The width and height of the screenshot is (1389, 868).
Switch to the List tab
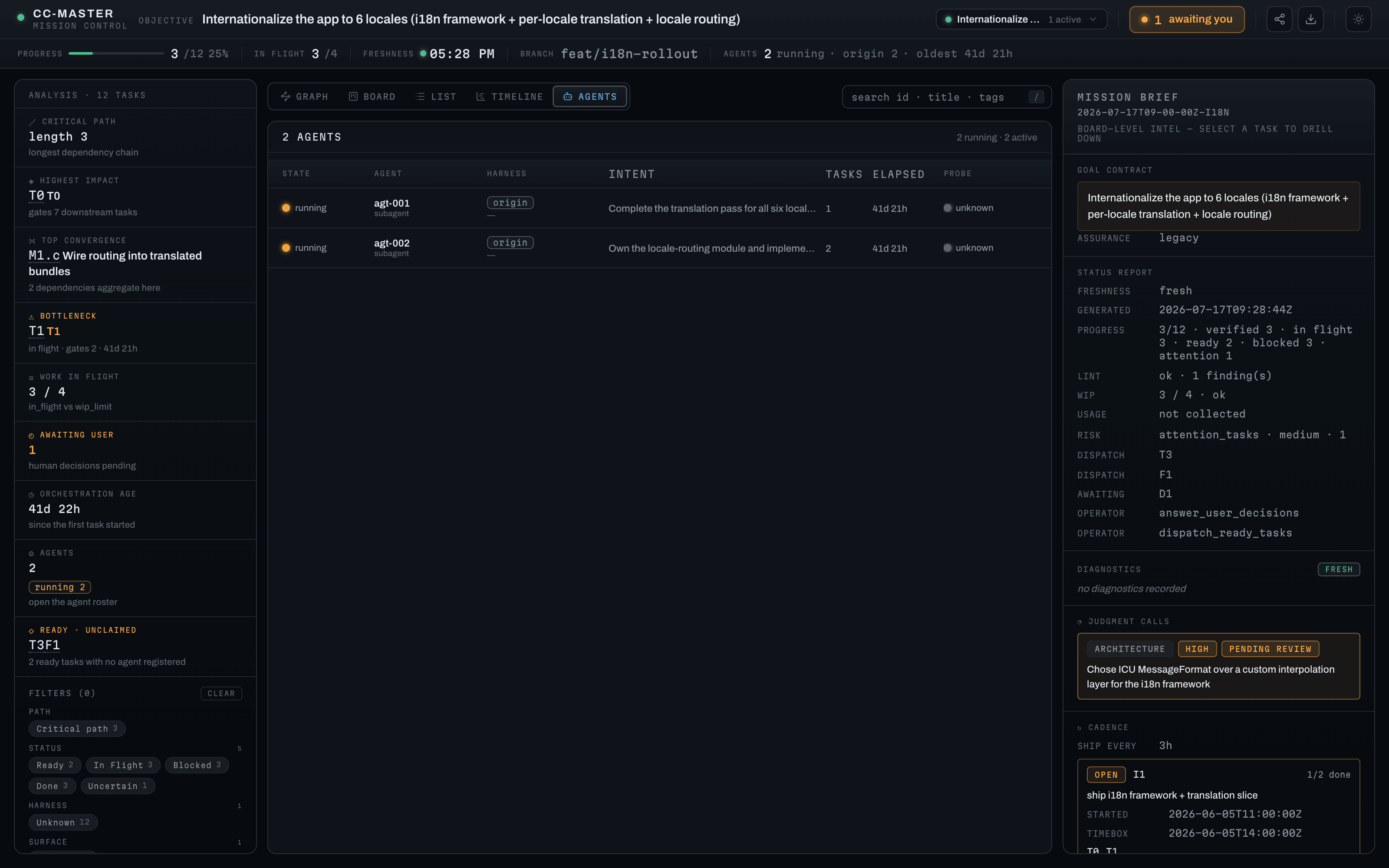tap(436, 96)
